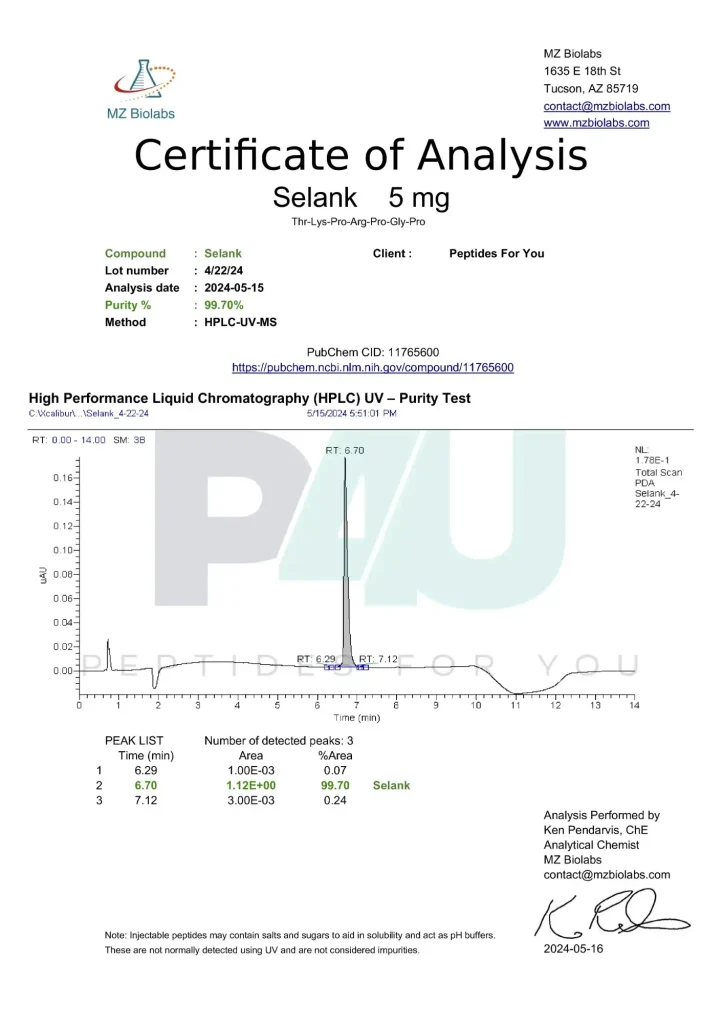Click the analysis date '2024-05-15'
The width and height of the screenshot is (723, 1024).
(x=234, y=288)
